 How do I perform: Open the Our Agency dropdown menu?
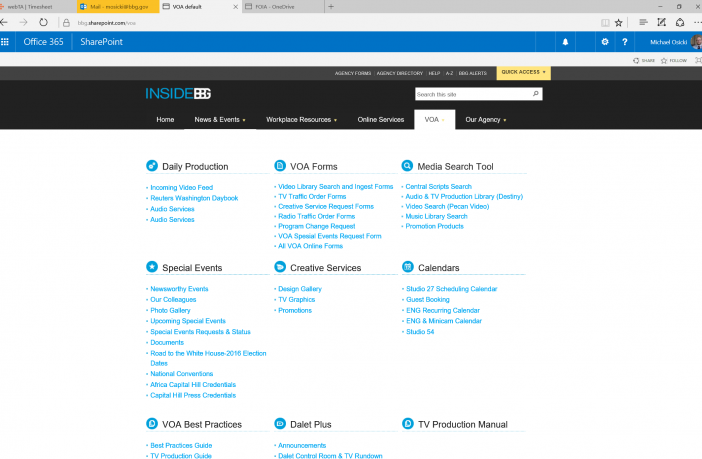pyautogui.click(x=486, y=119)
